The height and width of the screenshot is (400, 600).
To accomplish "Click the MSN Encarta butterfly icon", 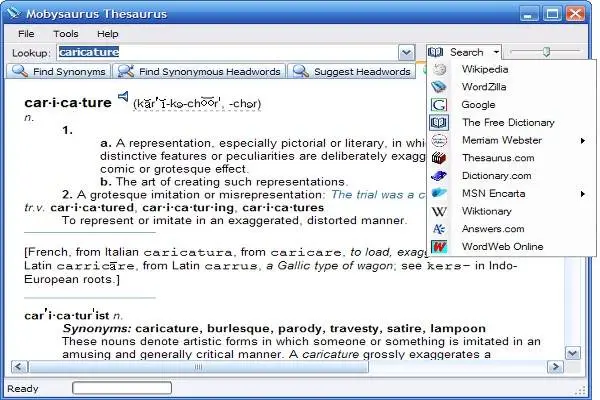I will (439, 193).
